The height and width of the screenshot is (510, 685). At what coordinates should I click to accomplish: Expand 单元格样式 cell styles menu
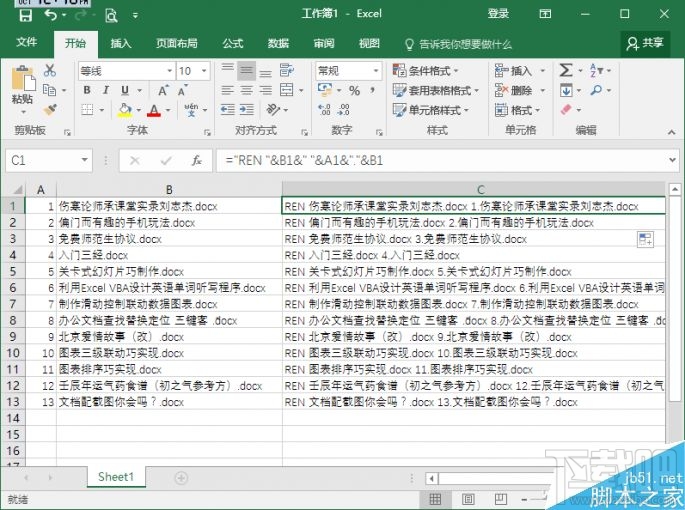(x=430, y=110)
